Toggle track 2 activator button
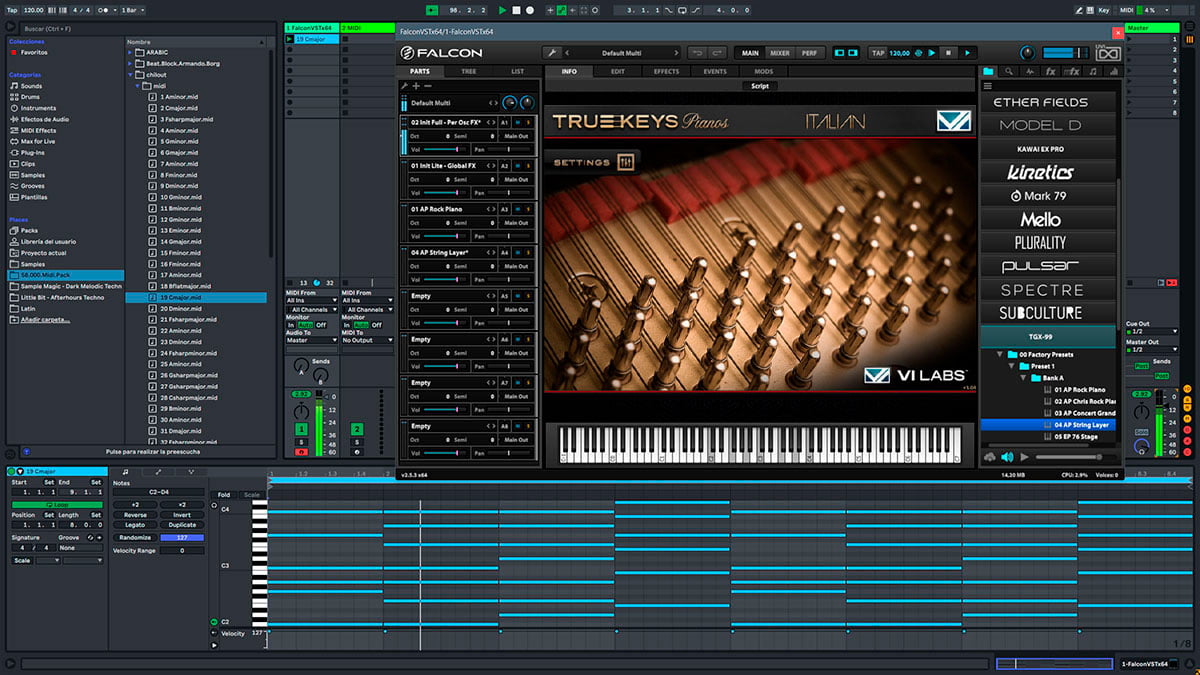The height and width of the screenshot is (675, 1200). point(356,429)
